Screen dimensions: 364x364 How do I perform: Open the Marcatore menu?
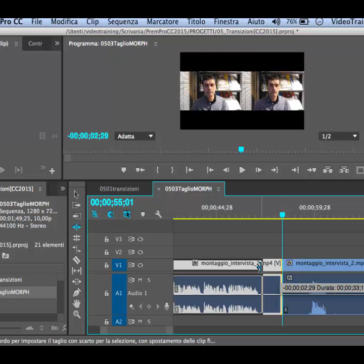pos(163,22)
